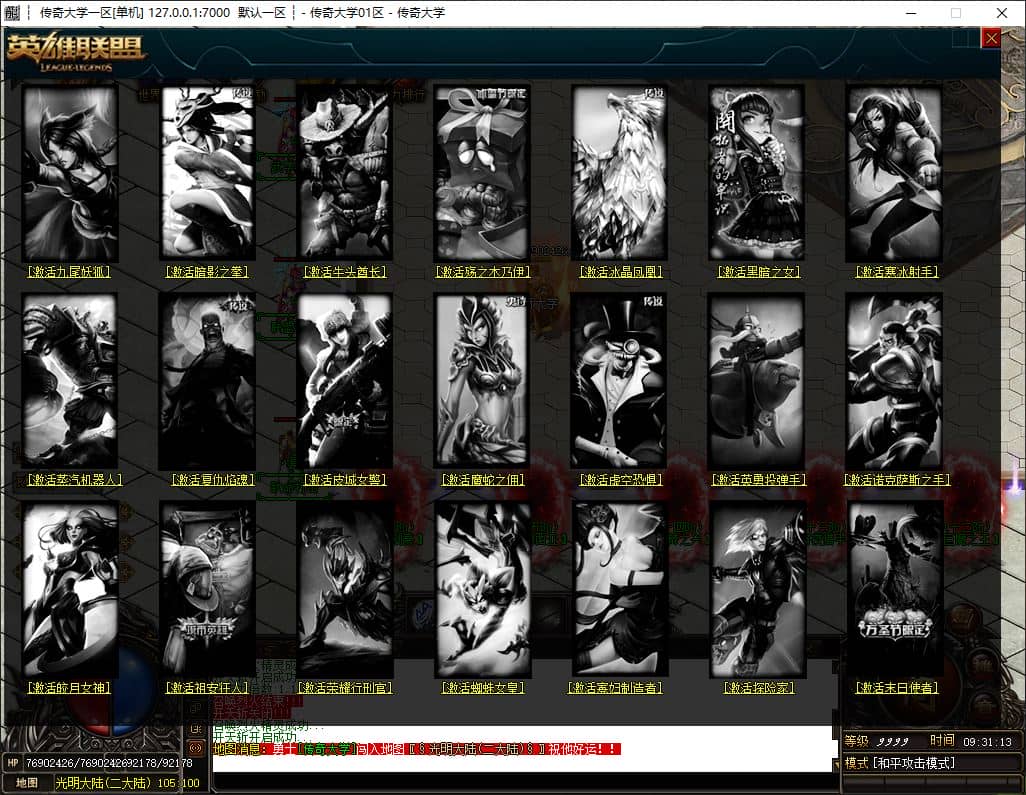The image size is (1026, 795).
Task: Activate the 激活皮城女警 link
Action: [x=345, y=480]
